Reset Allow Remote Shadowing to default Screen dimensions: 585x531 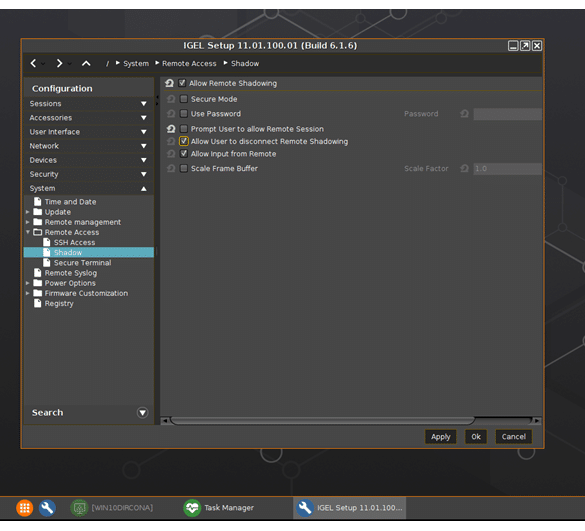169,83
